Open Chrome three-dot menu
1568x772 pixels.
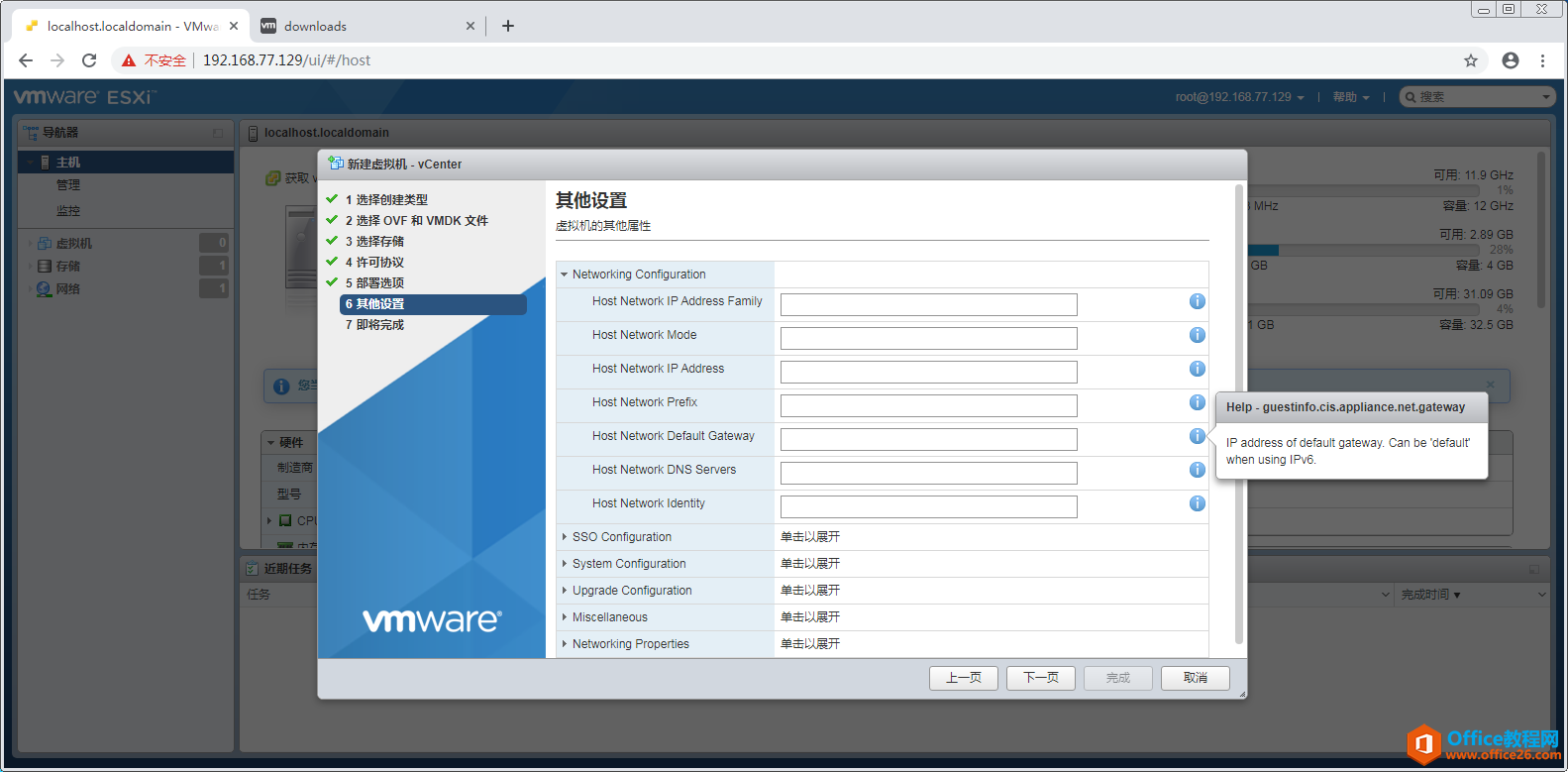click(1542, 60)
